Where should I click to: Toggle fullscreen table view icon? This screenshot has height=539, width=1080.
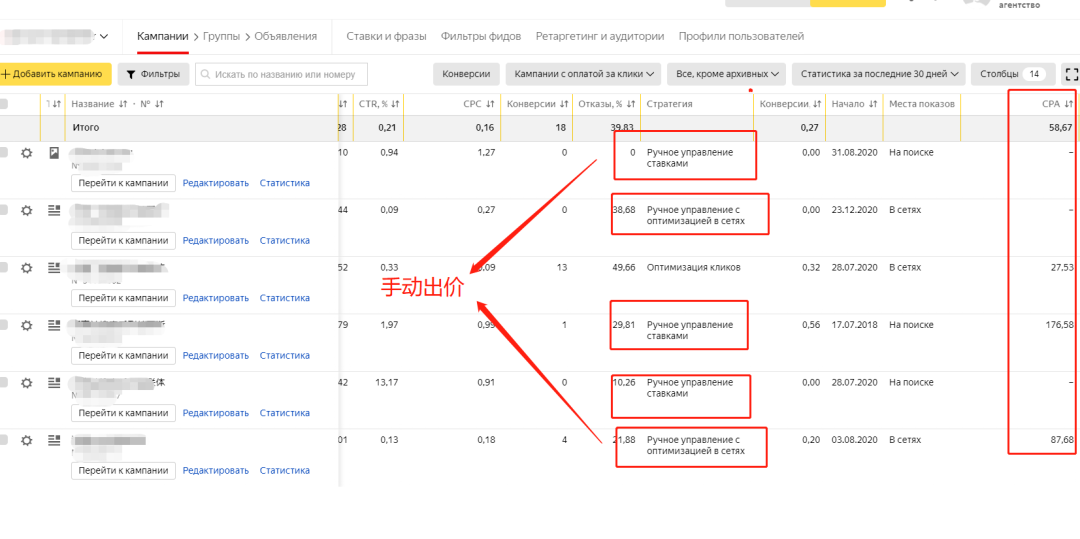[1071, 74]
